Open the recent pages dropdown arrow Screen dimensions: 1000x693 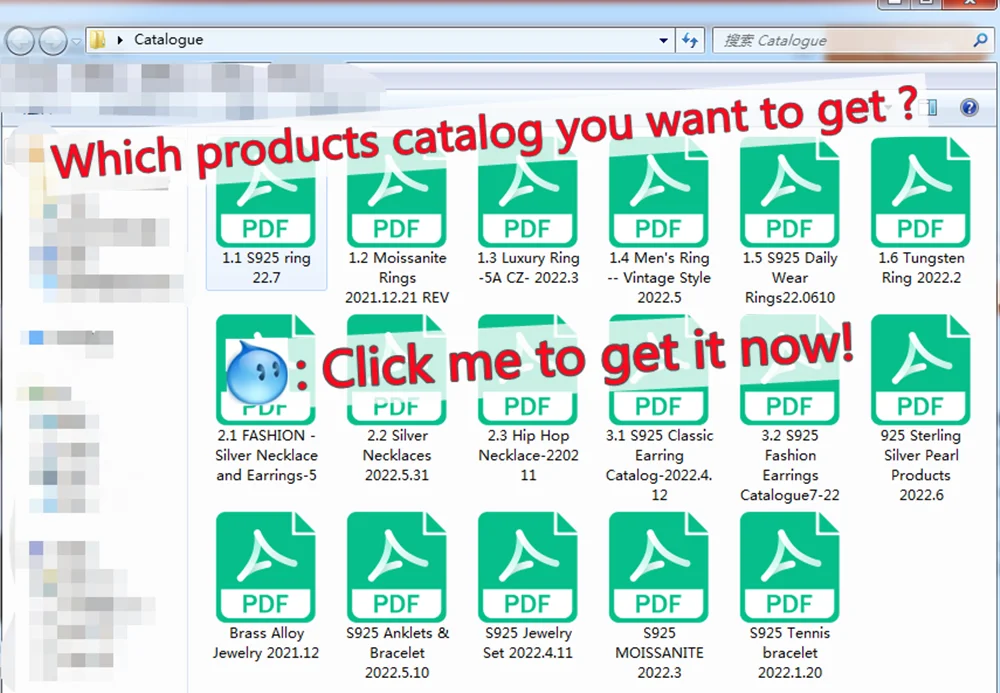(x=76, y=41)
